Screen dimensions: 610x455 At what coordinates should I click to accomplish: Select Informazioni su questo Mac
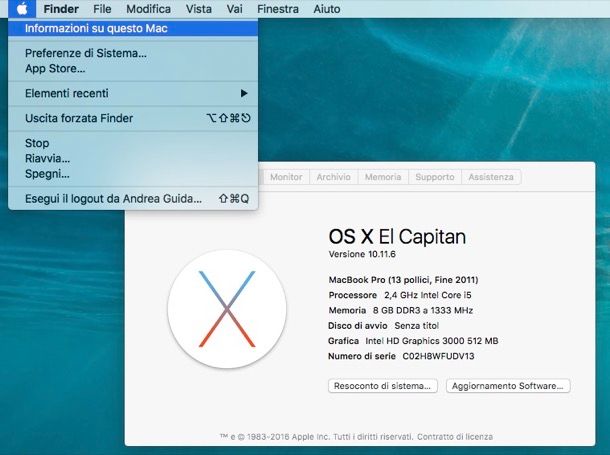[x=133, y=28]
